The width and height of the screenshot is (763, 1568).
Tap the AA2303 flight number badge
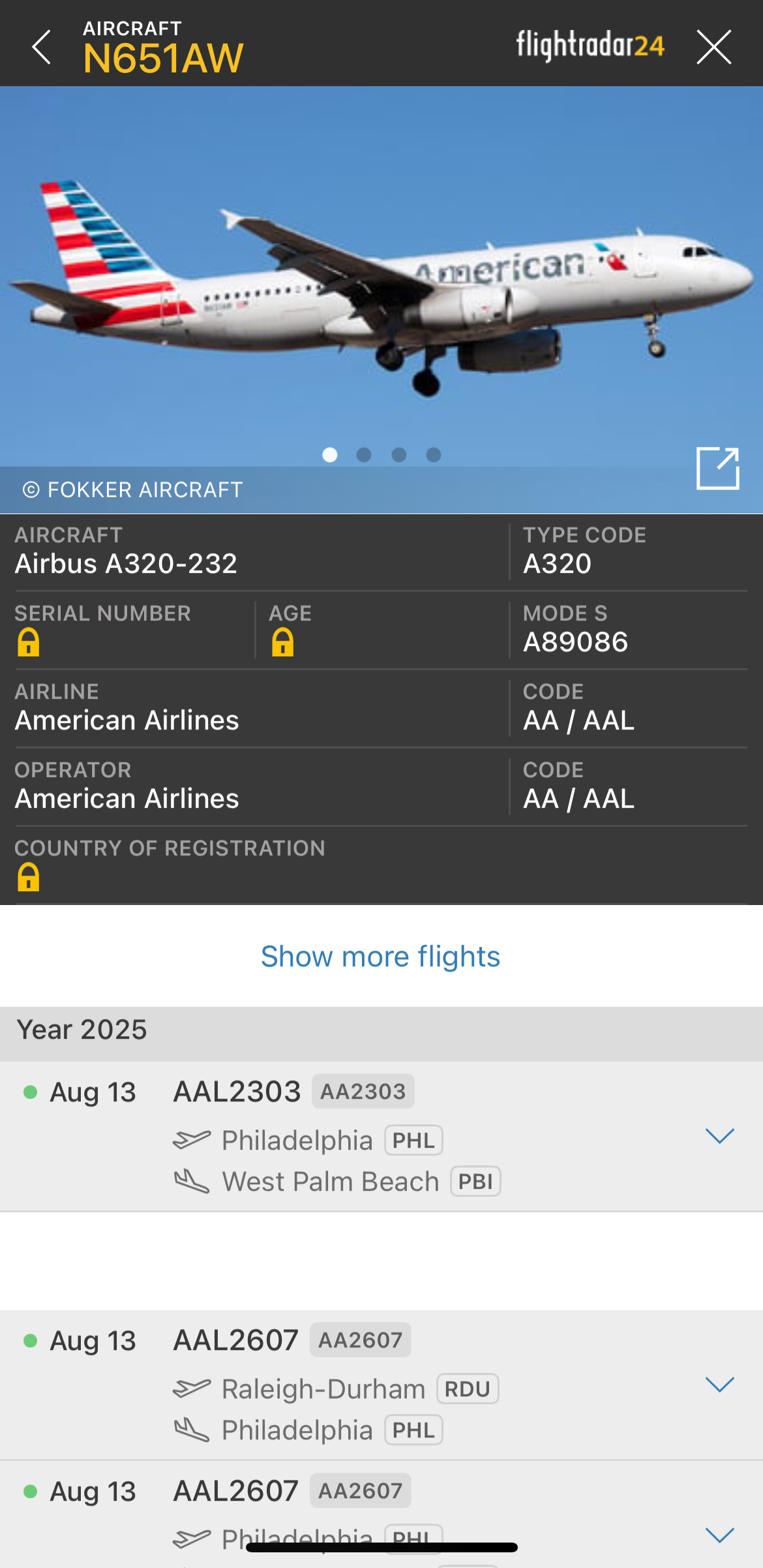(x=363, y=1092)
